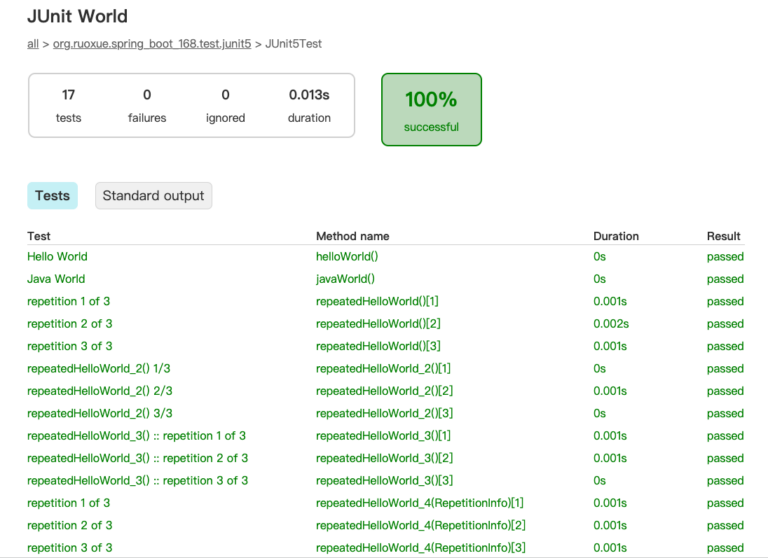Click the Java World test name
The width and height of the screenshot is (768, 558).
pyautogui.click(x=56, y=279)
